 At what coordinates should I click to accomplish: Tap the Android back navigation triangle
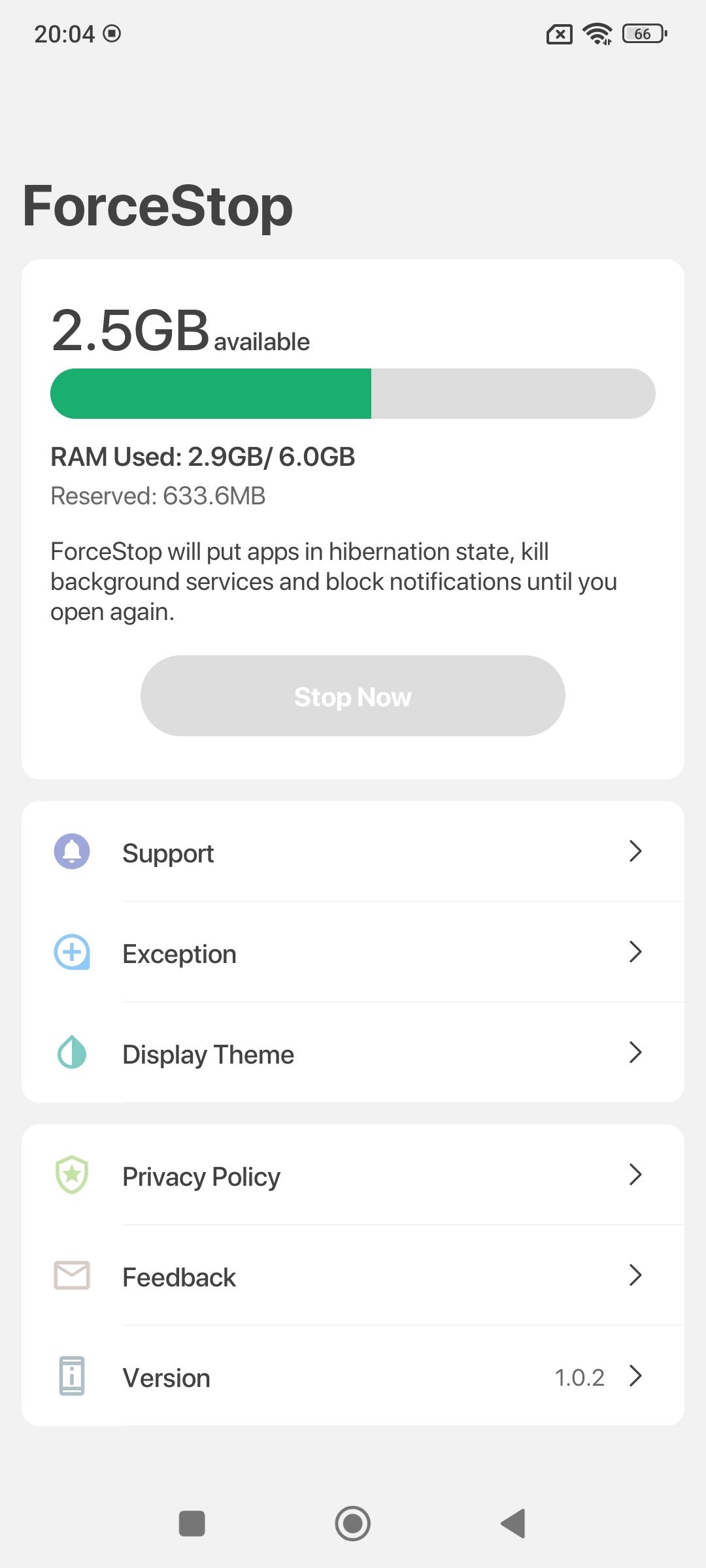coord(514,1524)
